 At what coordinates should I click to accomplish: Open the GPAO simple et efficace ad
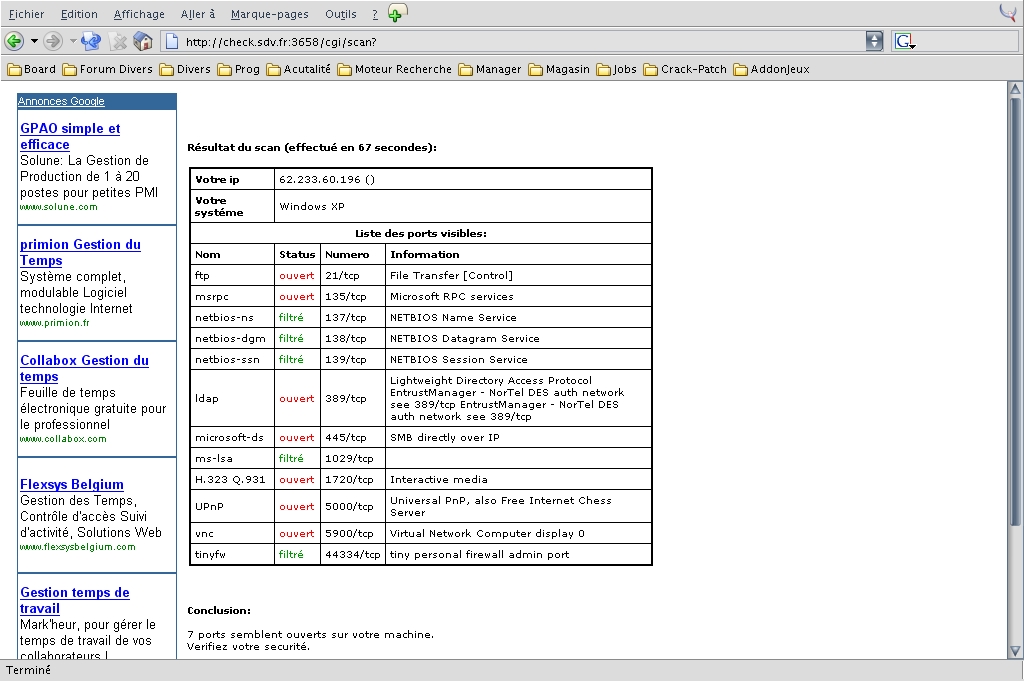coord(70,136)
